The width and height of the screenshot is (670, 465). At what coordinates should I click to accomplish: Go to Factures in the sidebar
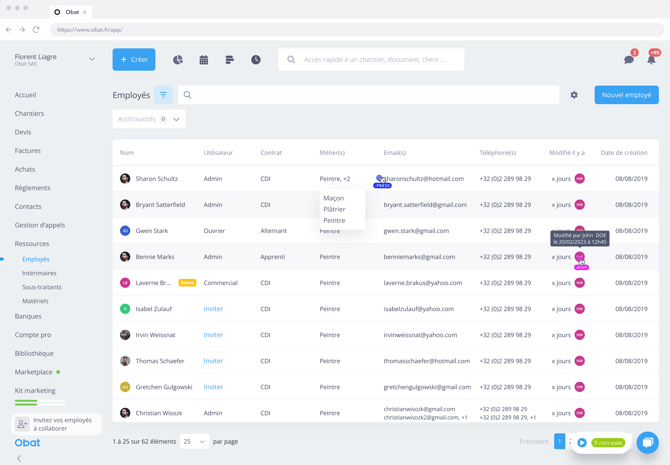[28, 151]
